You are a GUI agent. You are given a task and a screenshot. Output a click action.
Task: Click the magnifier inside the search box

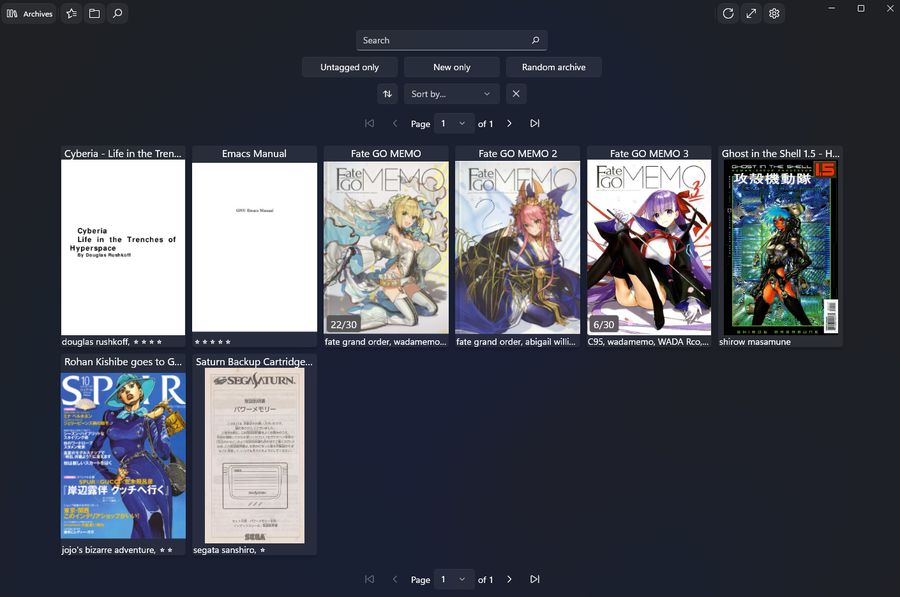(536, 40)
